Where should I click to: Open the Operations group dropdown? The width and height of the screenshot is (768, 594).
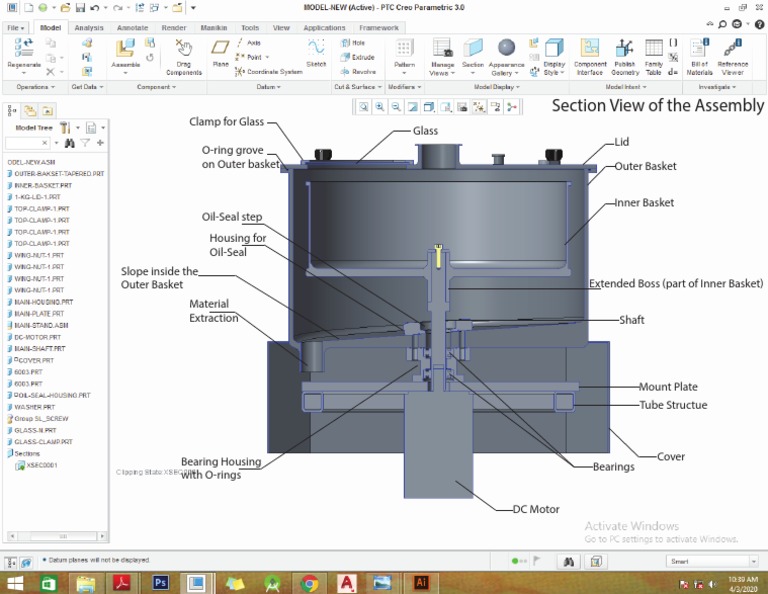pos(35,87)
